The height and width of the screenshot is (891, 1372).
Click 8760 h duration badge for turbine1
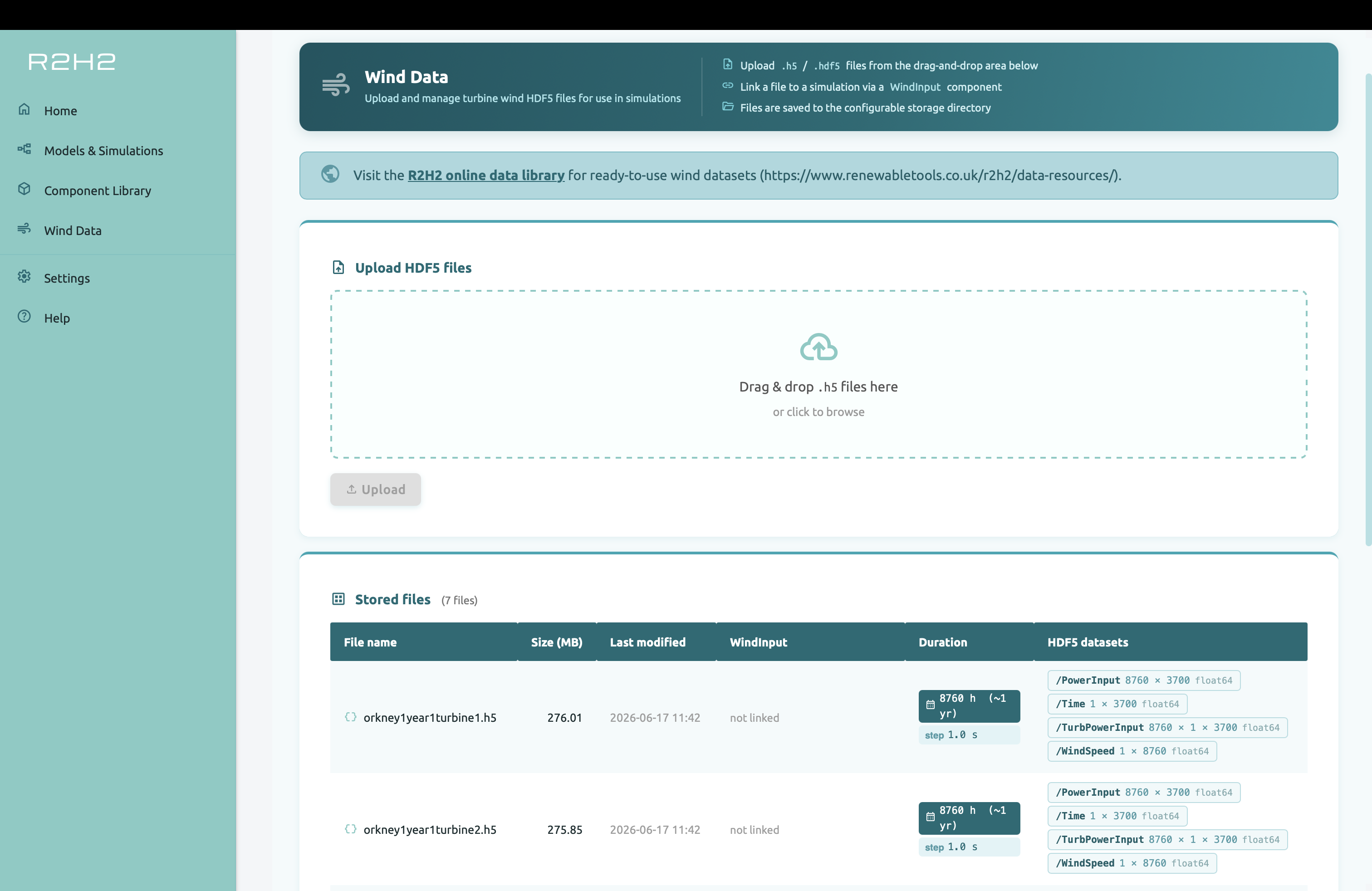pos(969,706)
